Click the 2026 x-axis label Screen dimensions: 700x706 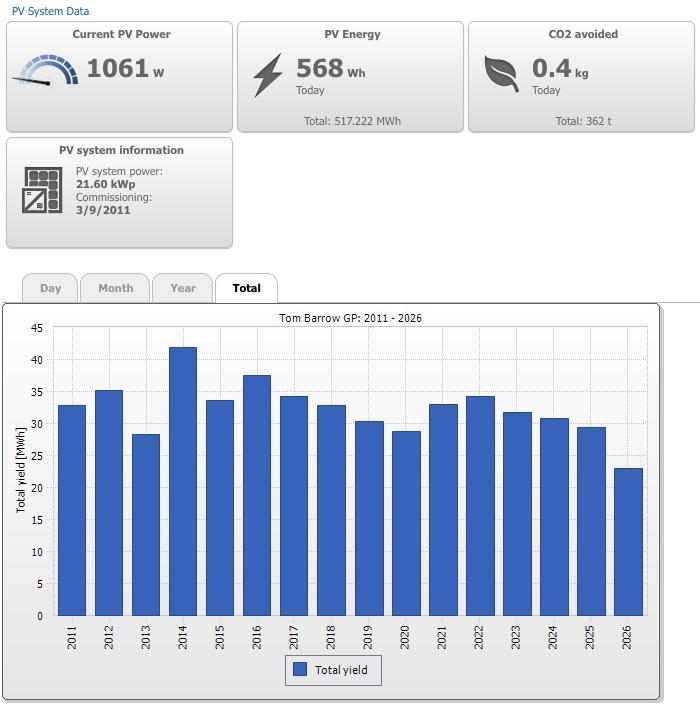pos(626,637)
